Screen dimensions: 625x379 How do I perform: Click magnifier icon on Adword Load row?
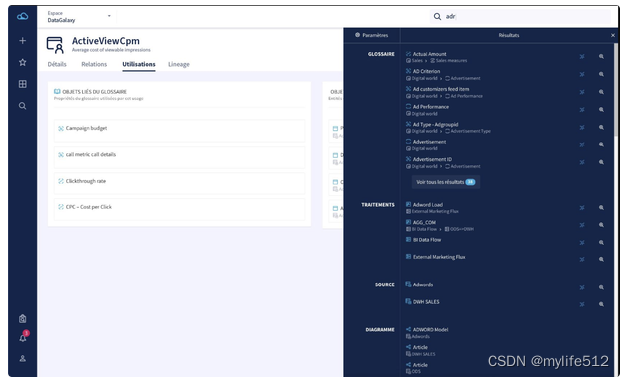(601, 208)
